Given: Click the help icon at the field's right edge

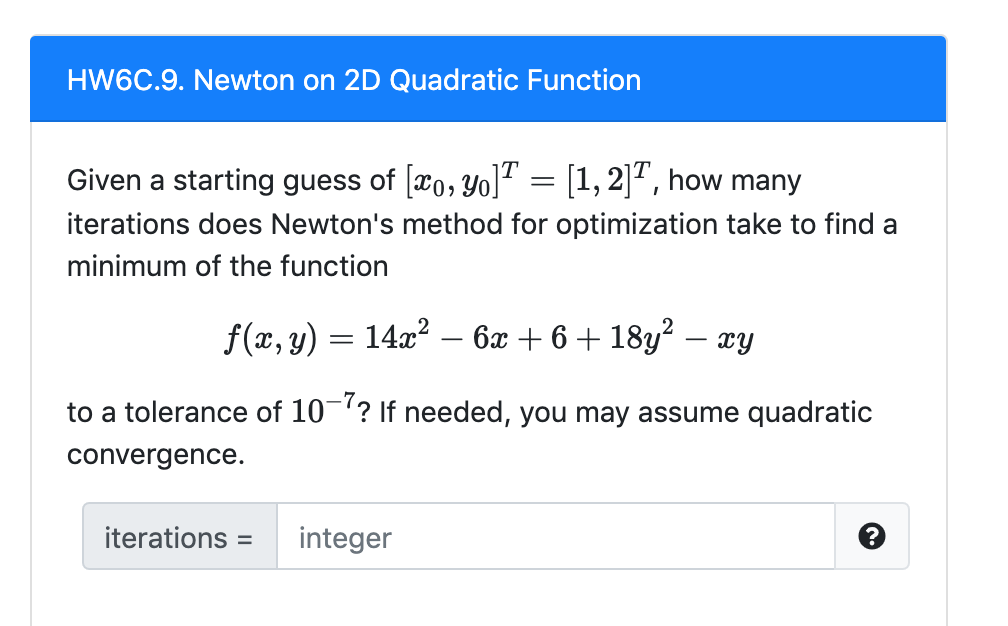Looking at the screenshot, I should [872, 537].
